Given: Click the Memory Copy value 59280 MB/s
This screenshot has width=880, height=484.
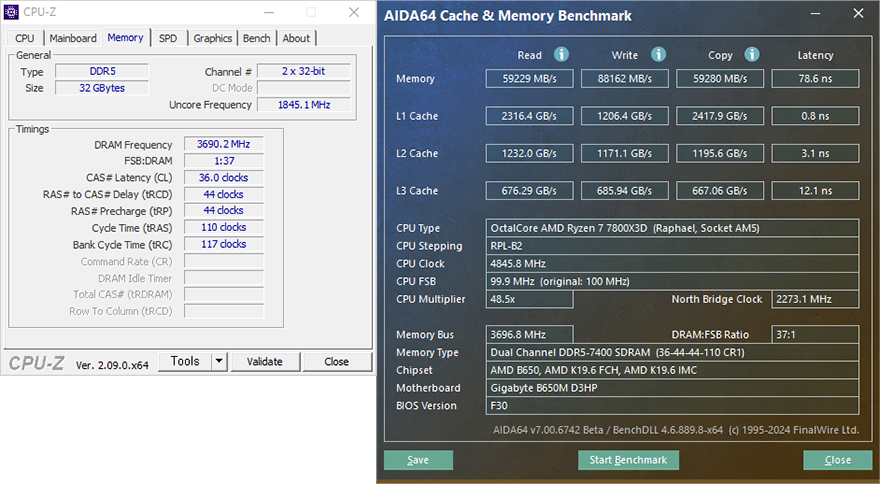Looking at the screenshot, I should (720, 79).
